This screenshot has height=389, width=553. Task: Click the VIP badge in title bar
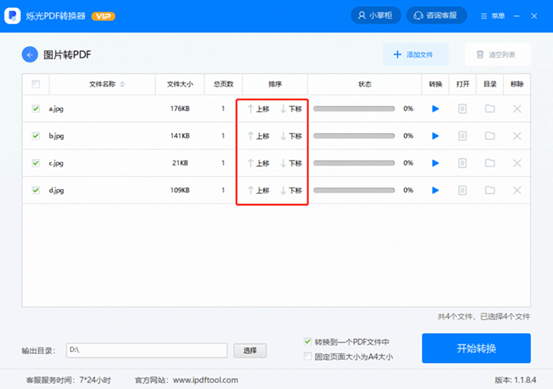(x=103, y=16)
